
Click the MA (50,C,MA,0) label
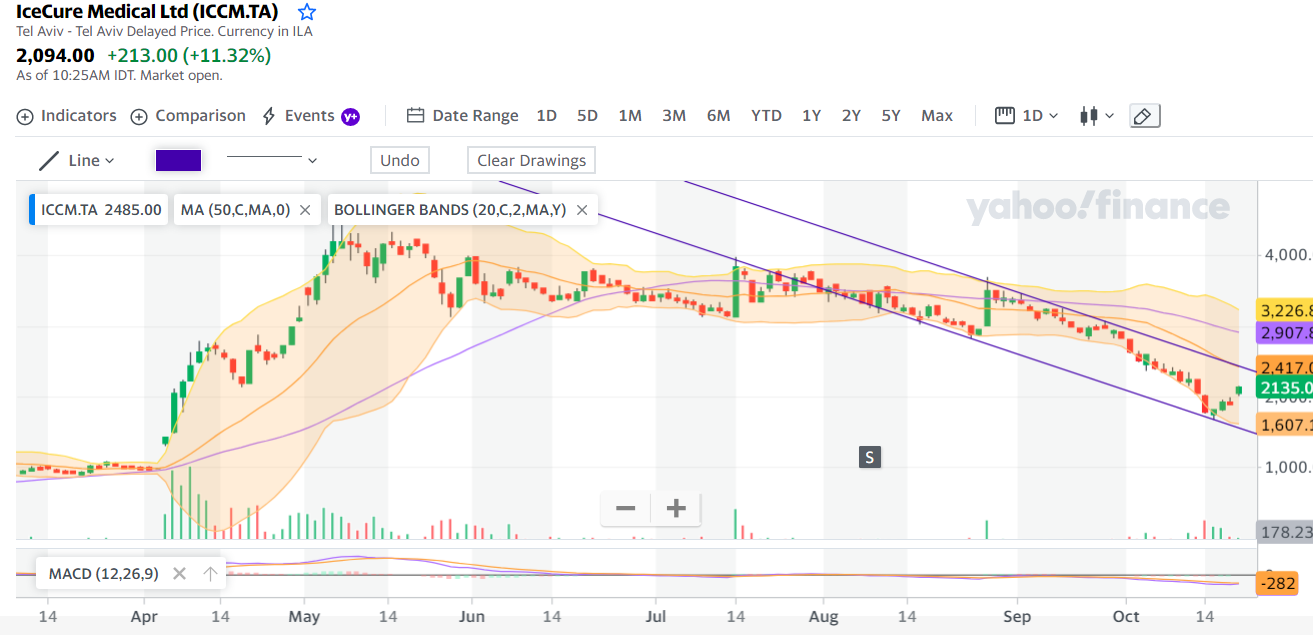pos(235,210)
